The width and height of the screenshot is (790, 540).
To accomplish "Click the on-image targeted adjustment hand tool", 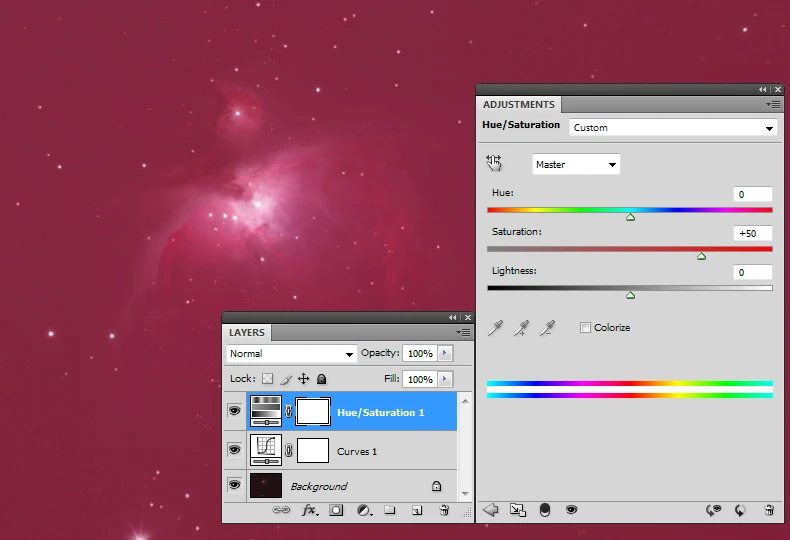I will pyautogui.click(x=494, y=163).
